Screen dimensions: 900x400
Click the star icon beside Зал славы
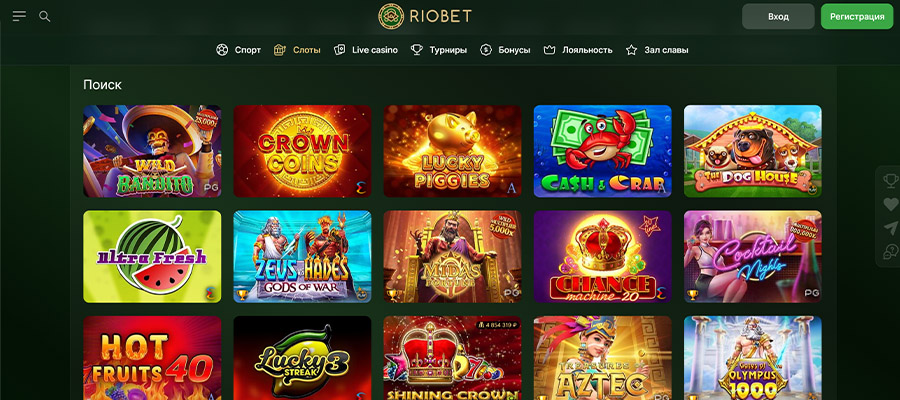[631, 50]
